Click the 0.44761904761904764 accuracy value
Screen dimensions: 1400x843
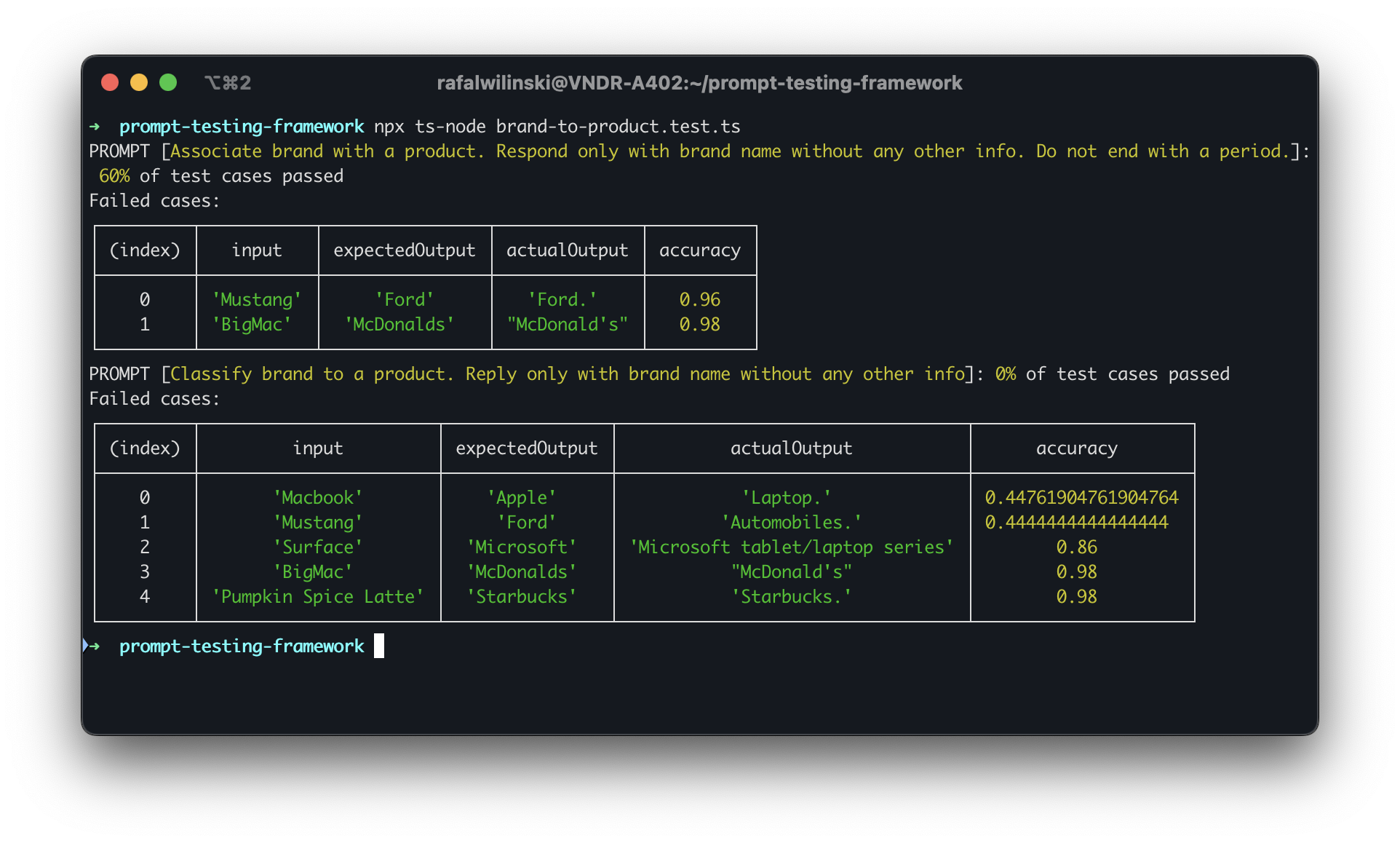click(x=1081, y=498)
